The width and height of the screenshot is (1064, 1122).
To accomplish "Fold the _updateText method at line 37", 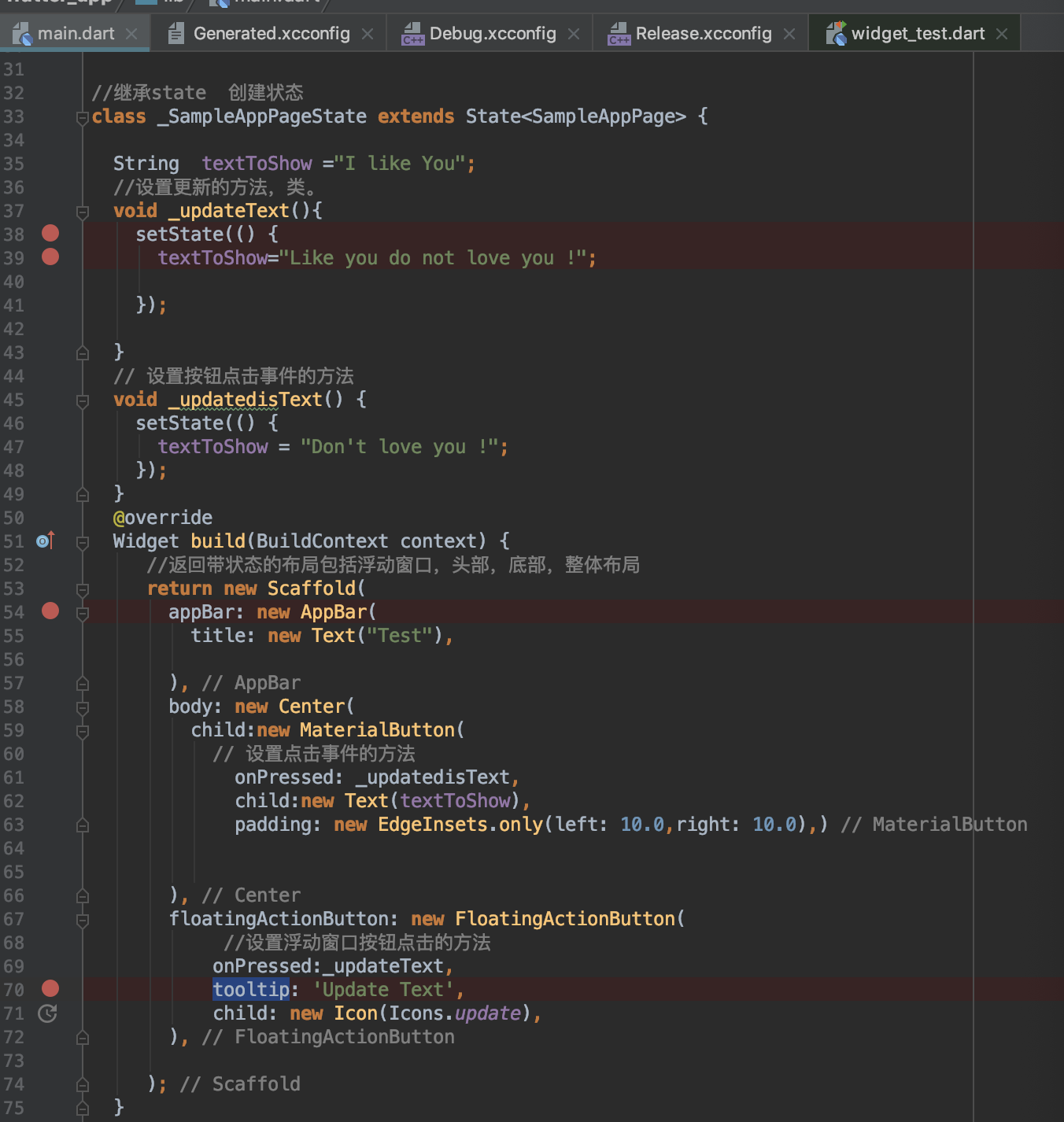I will (x=82, y=212).
